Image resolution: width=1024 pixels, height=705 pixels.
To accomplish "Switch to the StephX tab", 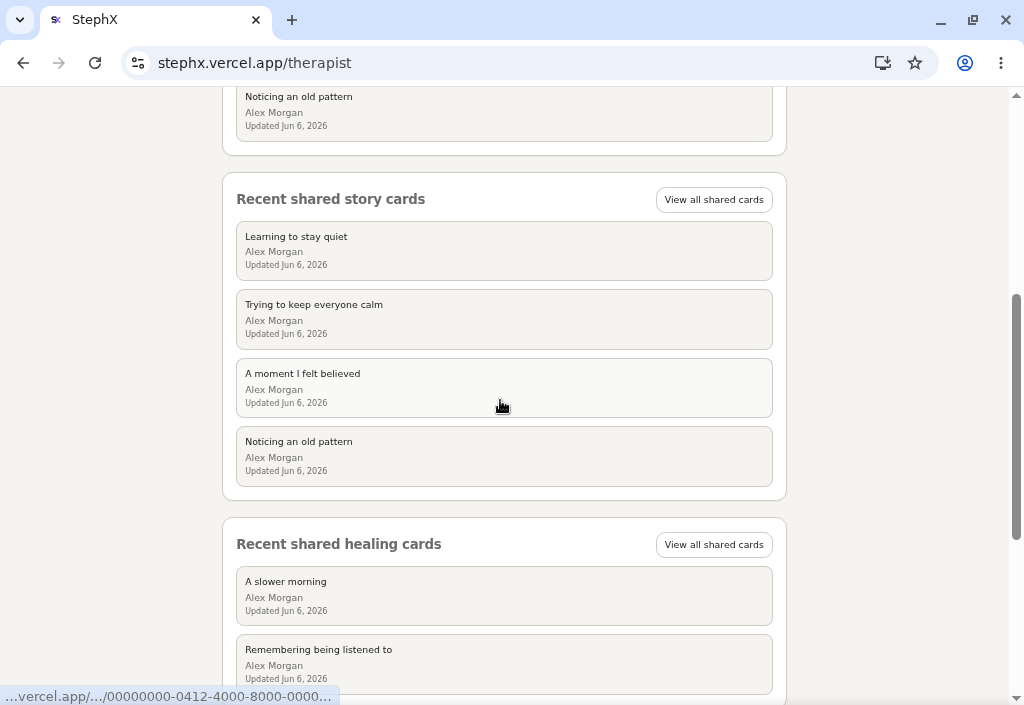I will [155, 20].
